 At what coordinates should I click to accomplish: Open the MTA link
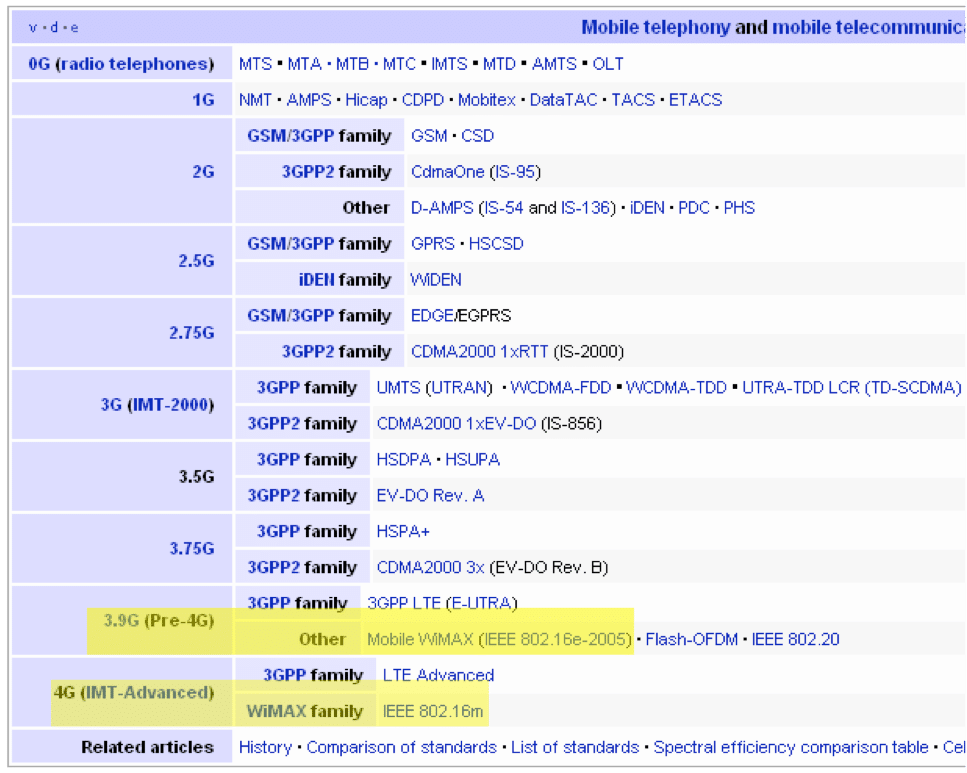[304, 64]
